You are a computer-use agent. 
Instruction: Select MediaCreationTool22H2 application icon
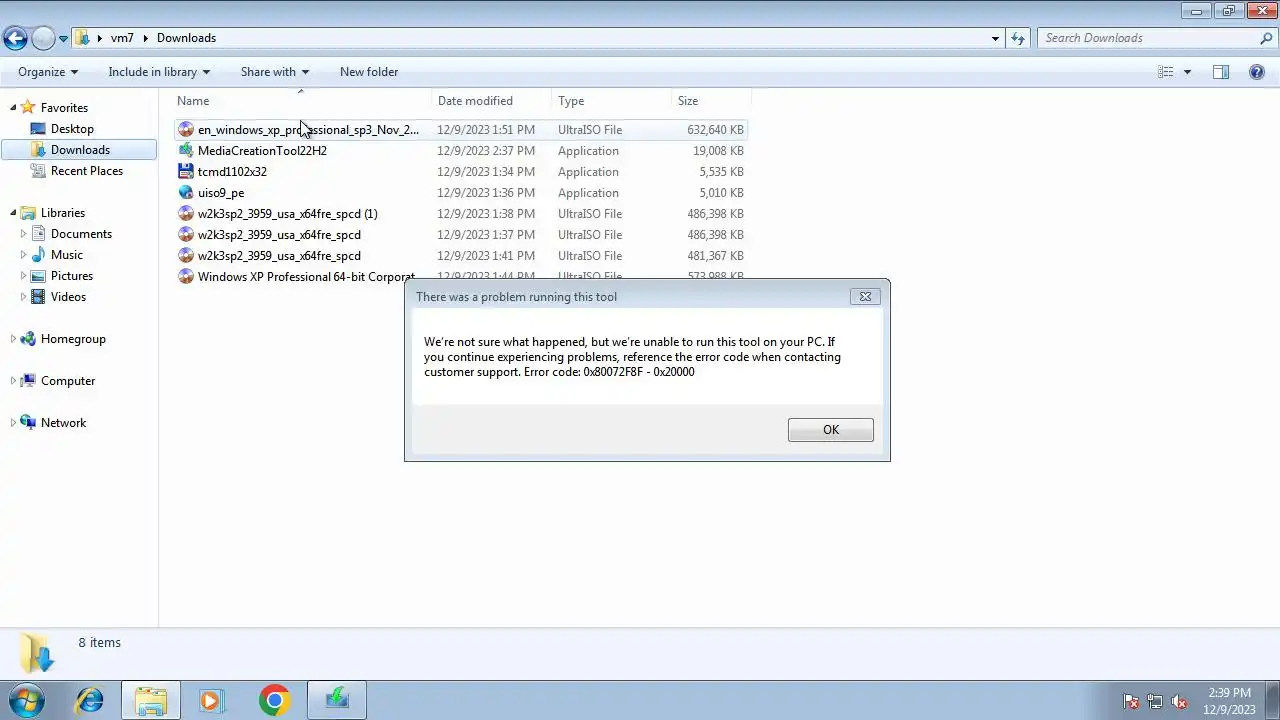tap(186, 151)
